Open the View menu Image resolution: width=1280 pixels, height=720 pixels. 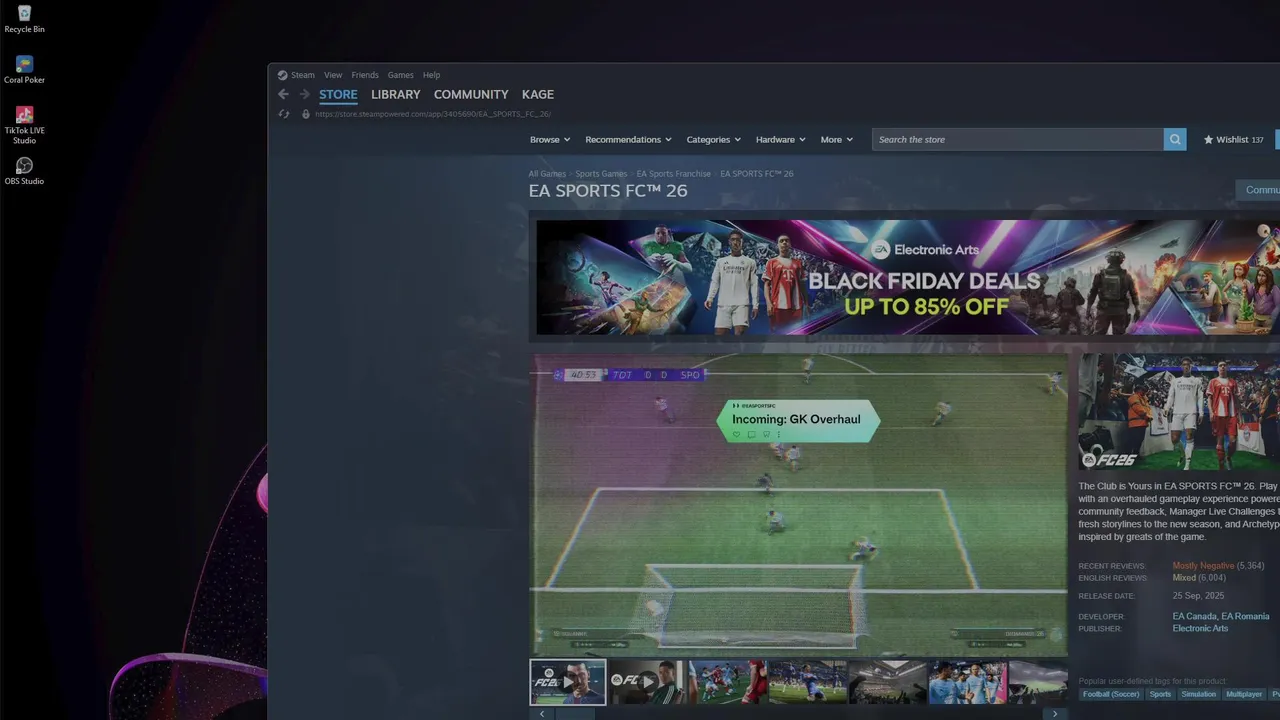pos(333,75)
